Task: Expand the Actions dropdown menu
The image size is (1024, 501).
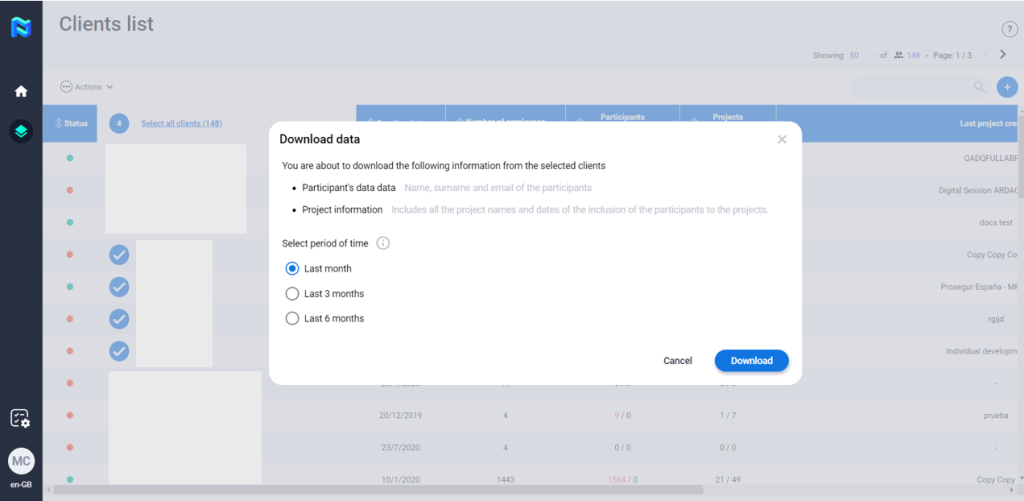Action: click(x=87, y=87)
